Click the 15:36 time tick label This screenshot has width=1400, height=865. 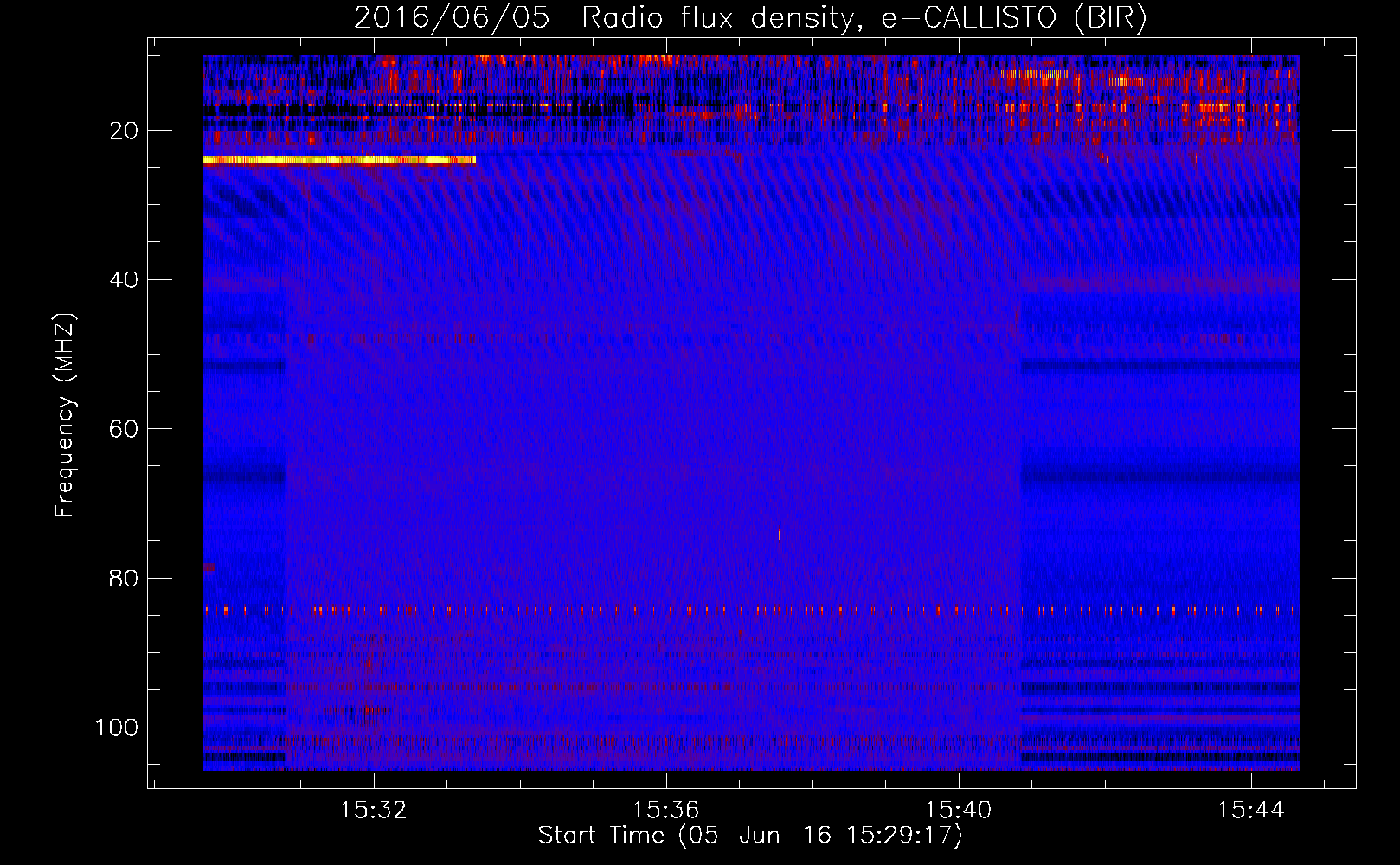click(x=665, y=811)
